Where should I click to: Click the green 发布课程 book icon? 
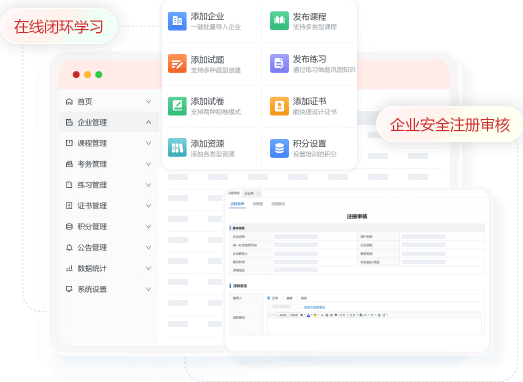click(x=279, y=21)
